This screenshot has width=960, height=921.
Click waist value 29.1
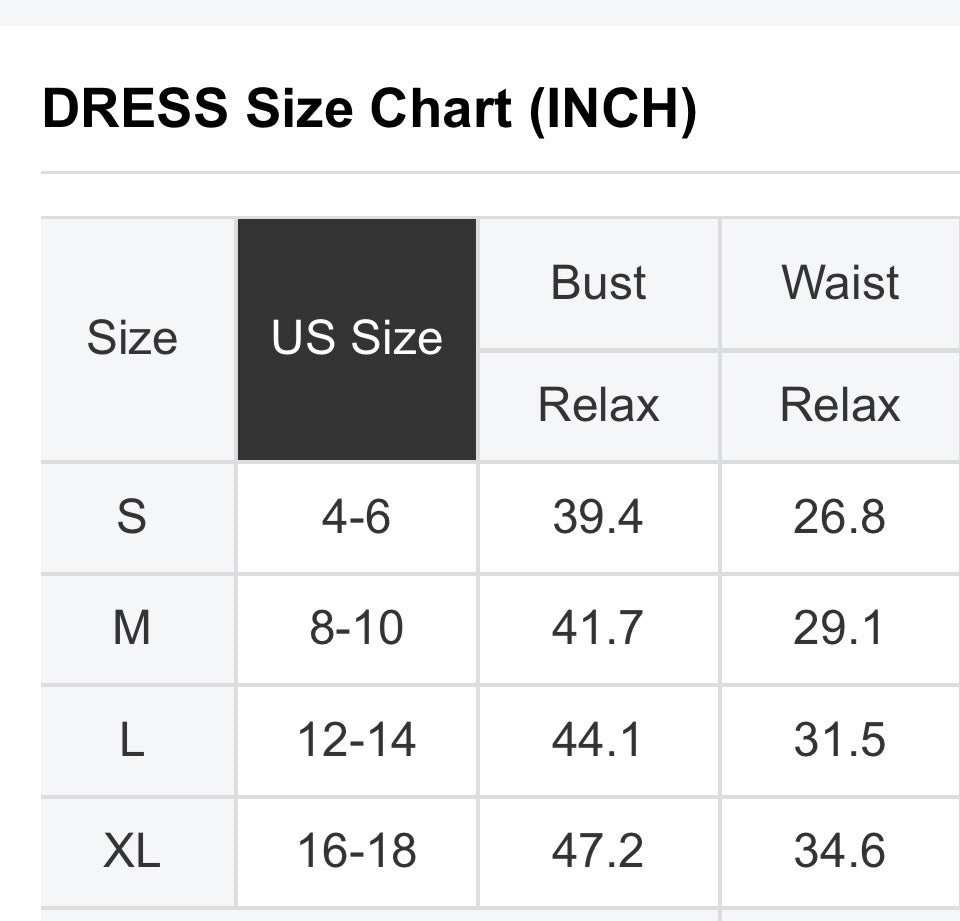840,629
